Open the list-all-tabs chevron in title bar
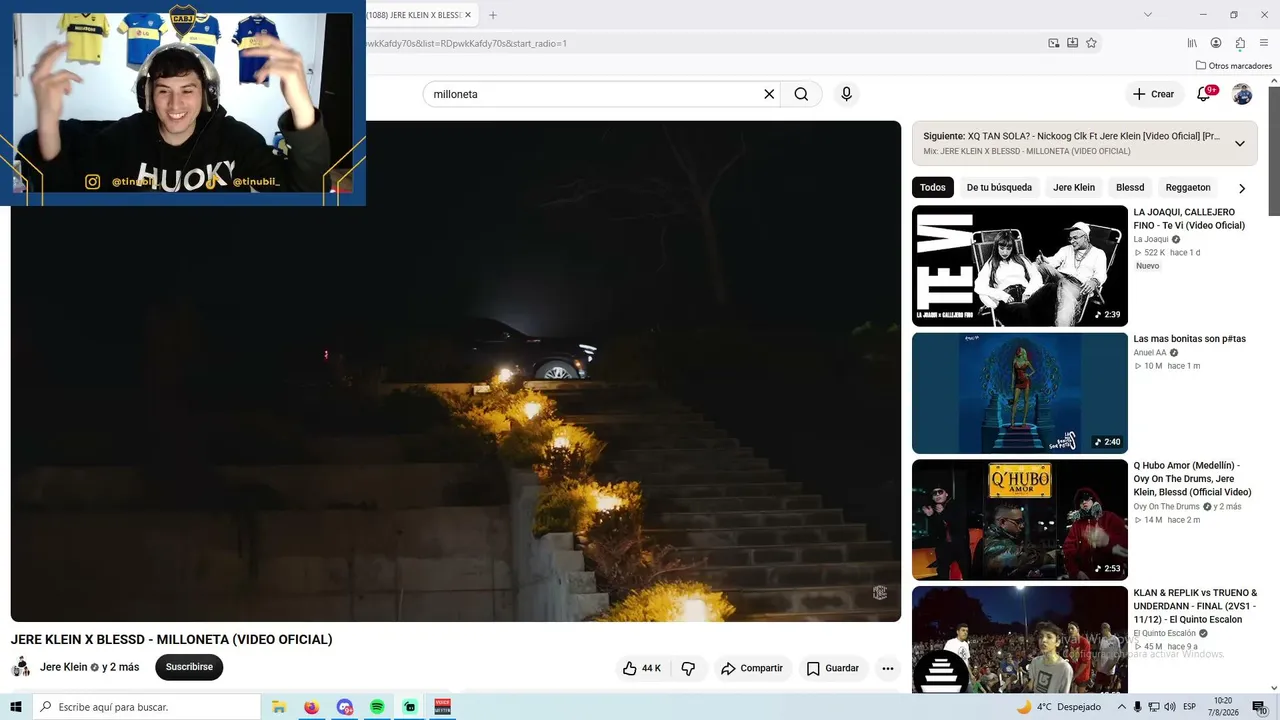Image resolution: width=1280 pixels, height=720 pixels. click(x=1148, y=15)
